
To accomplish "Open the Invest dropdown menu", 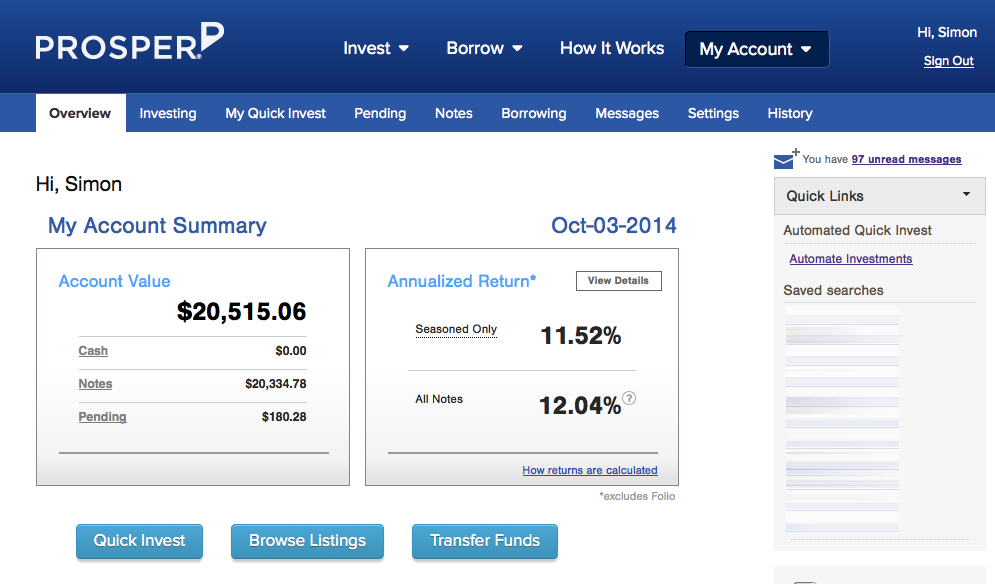I will click(376, 48).
